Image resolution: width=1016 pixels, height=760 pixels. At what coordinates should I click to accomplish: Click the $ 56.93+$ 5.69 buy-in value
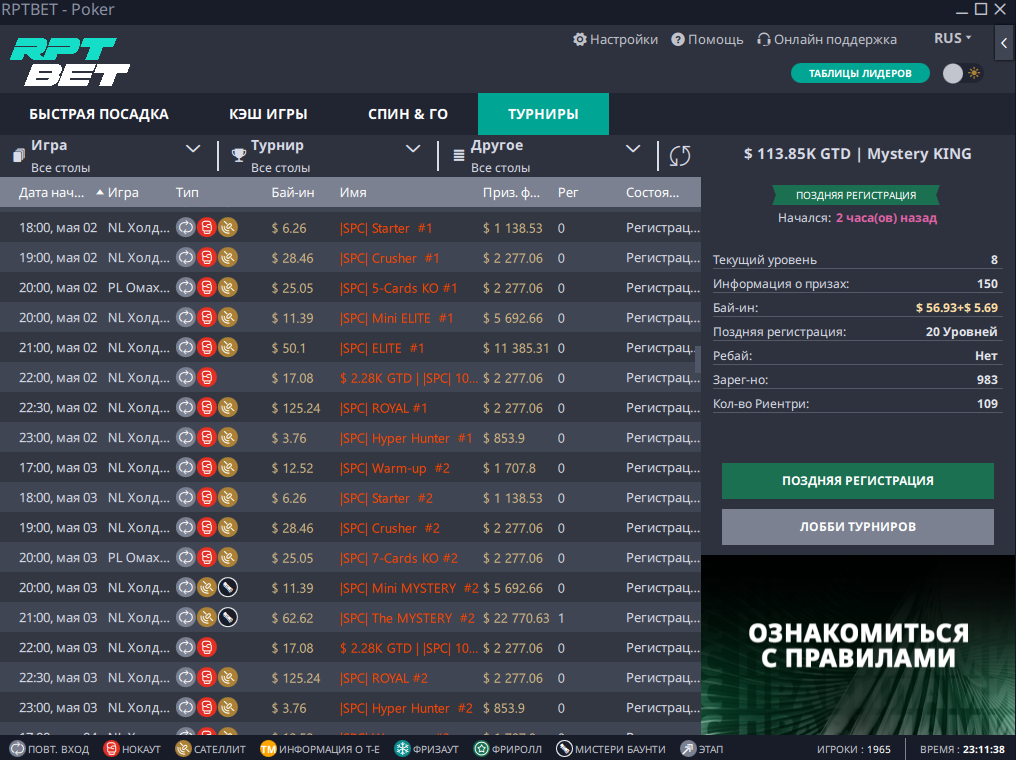pos(956,308)
